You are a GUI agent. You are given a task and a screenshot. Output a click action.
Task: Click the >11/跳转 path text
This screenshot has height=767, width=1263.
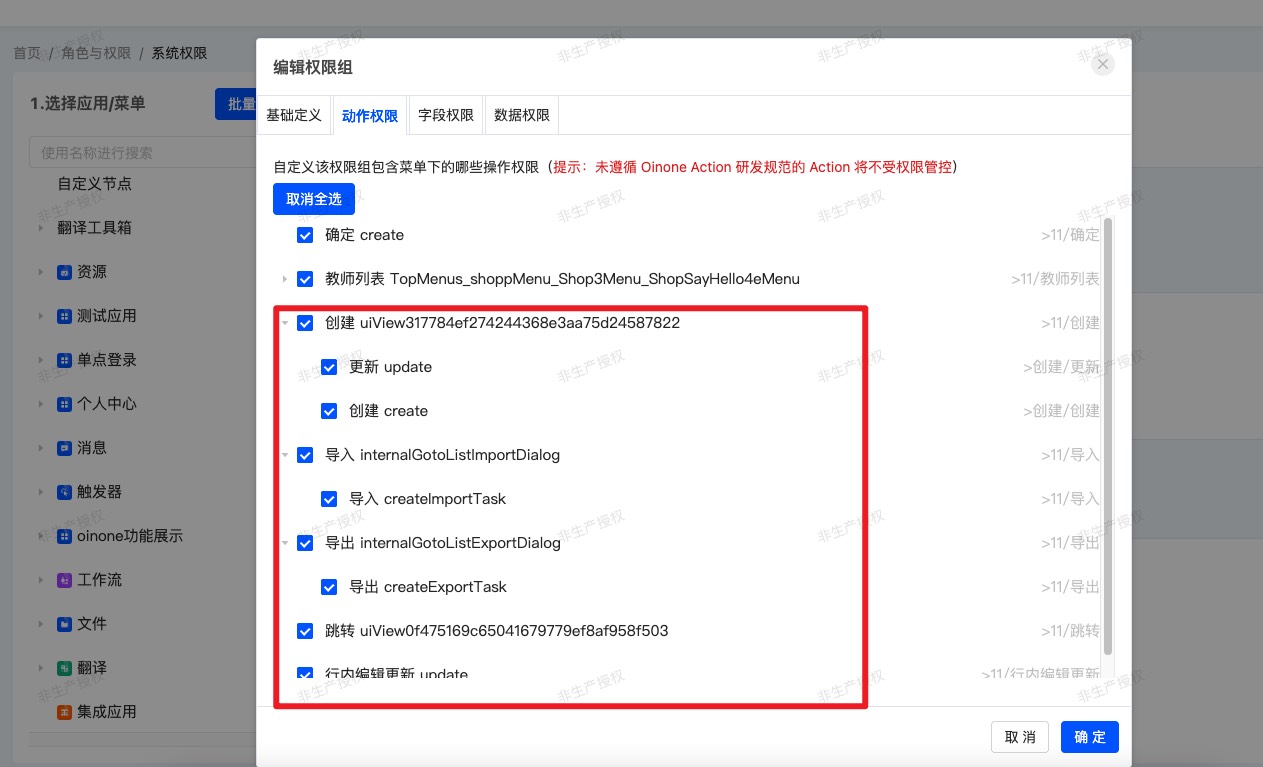(x=1070, y=631)
